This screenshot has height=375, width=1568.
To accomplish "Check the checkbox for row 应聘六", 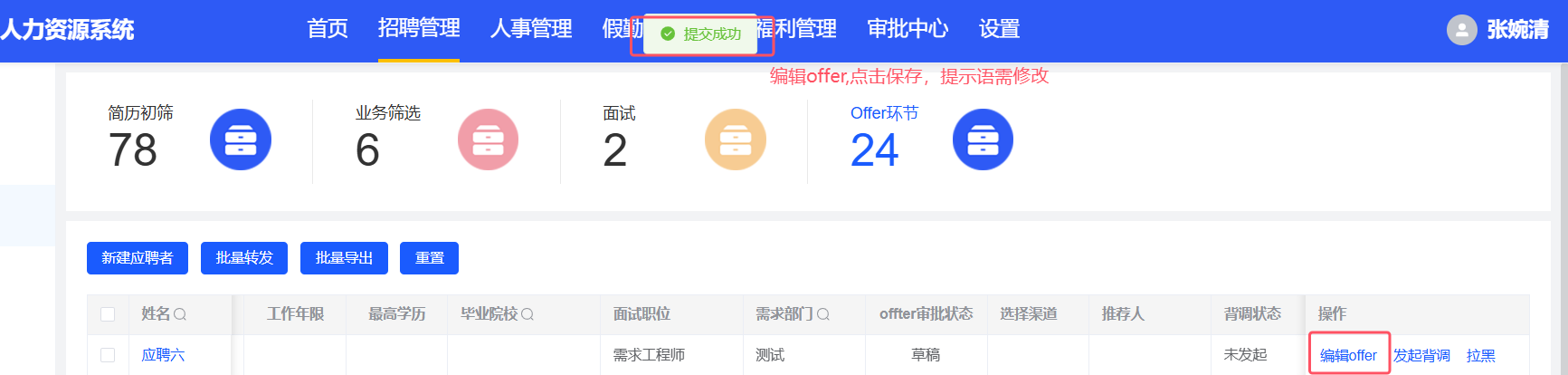I will (x=108, y=355).
